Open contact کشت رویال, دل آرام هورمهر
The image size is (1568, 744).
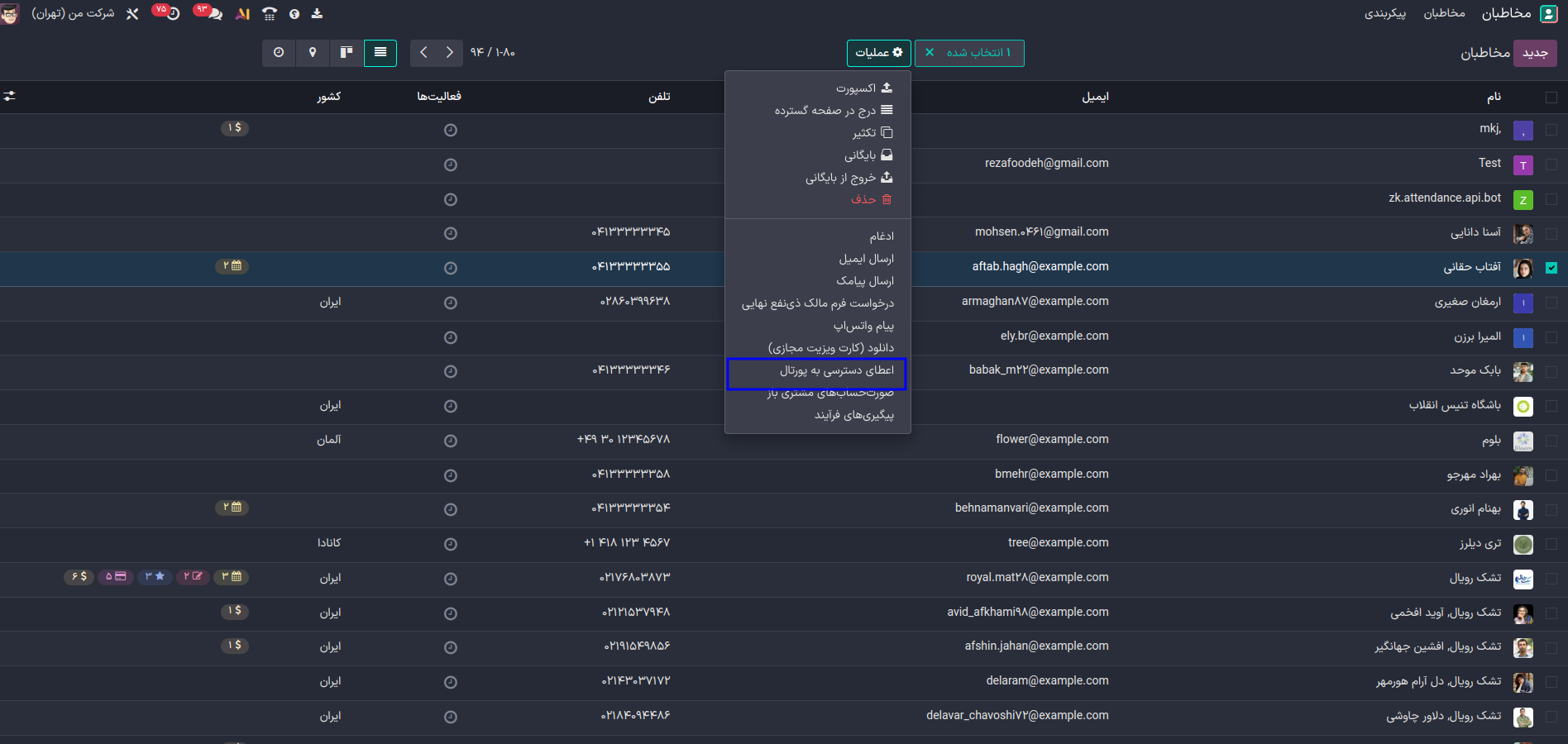coord(1438,681)
